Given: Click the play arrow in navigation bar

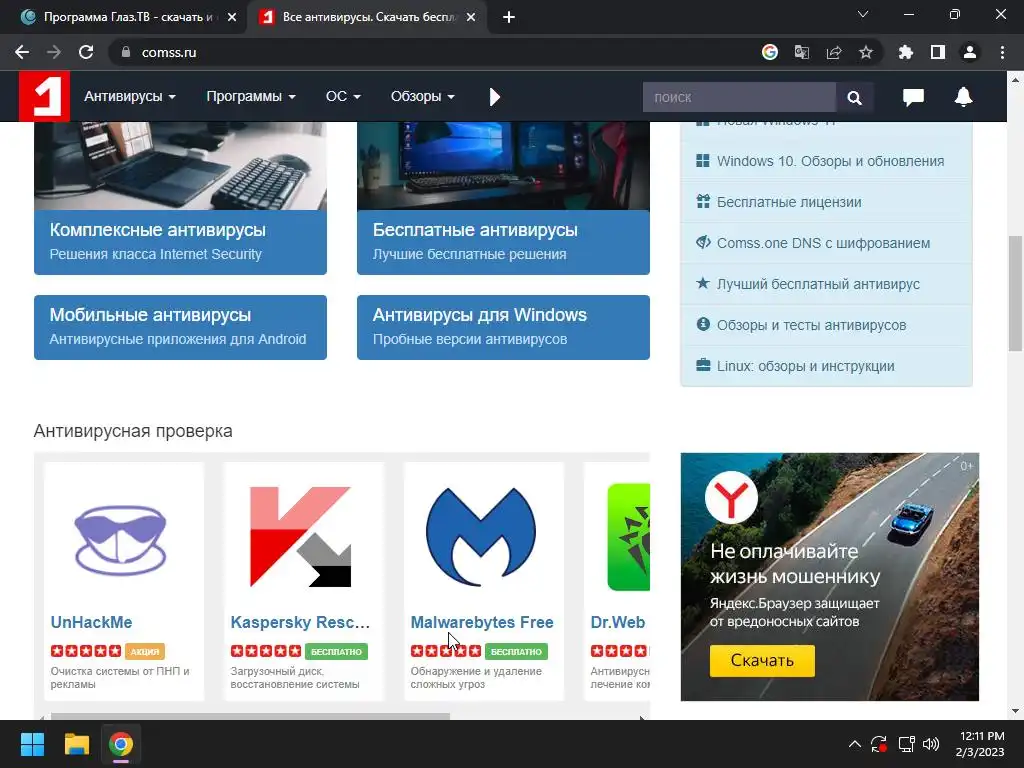Looking at the screenshot, I should [494, 97].
